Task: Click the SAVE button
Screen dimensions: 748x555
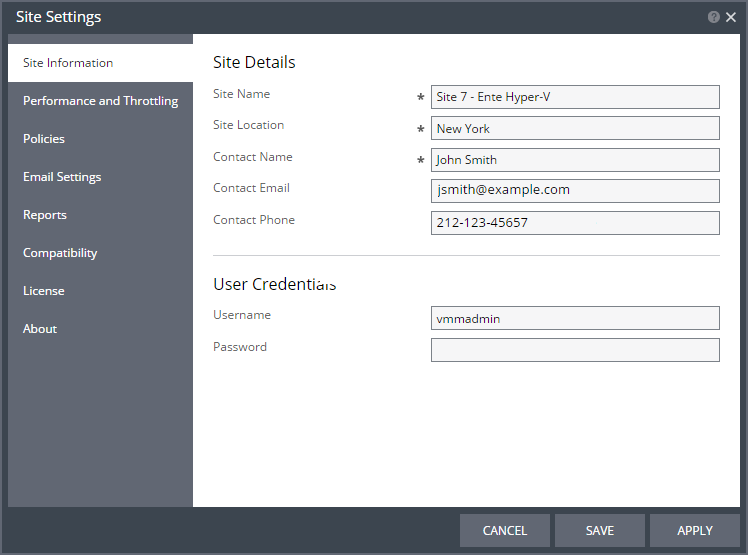Action: click(x=600, y=531)
